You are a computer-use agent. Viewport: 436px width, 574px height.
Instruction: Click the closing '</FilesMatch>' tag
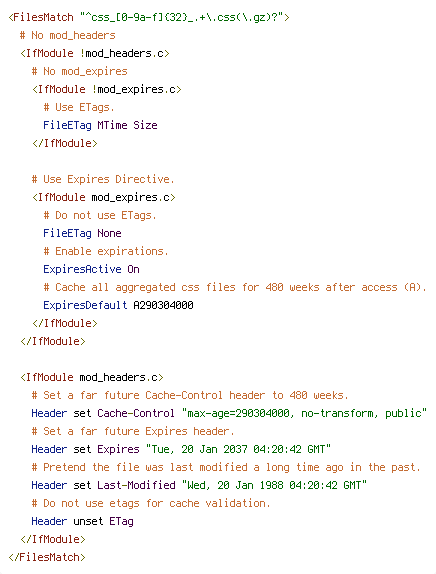(x=47, y=557)
